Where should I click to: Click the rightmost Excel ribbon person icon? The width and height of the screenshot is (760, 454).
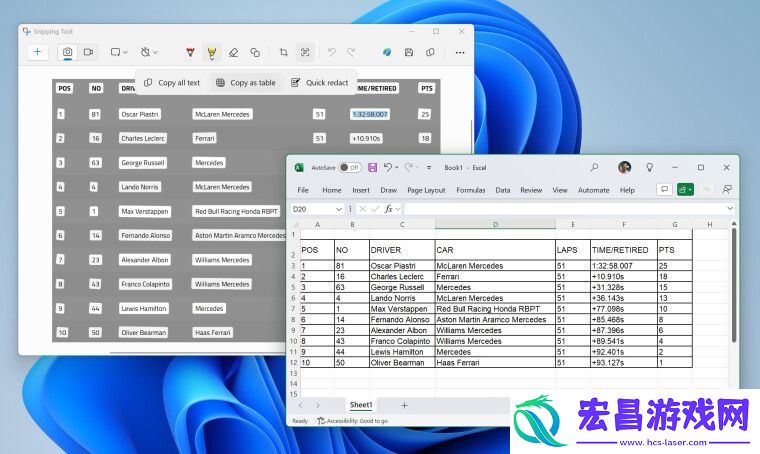coord(727,189)
